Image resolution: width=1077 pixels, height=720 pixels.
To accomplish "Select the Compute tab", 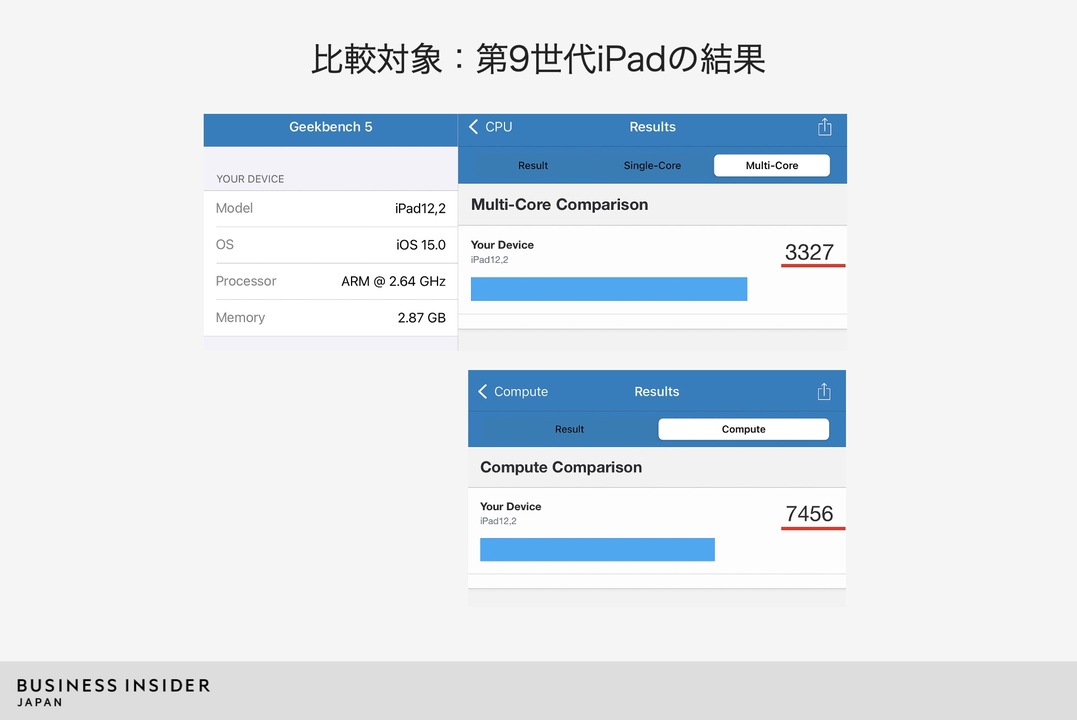I will pyautogui.click(x=743, y=429).
